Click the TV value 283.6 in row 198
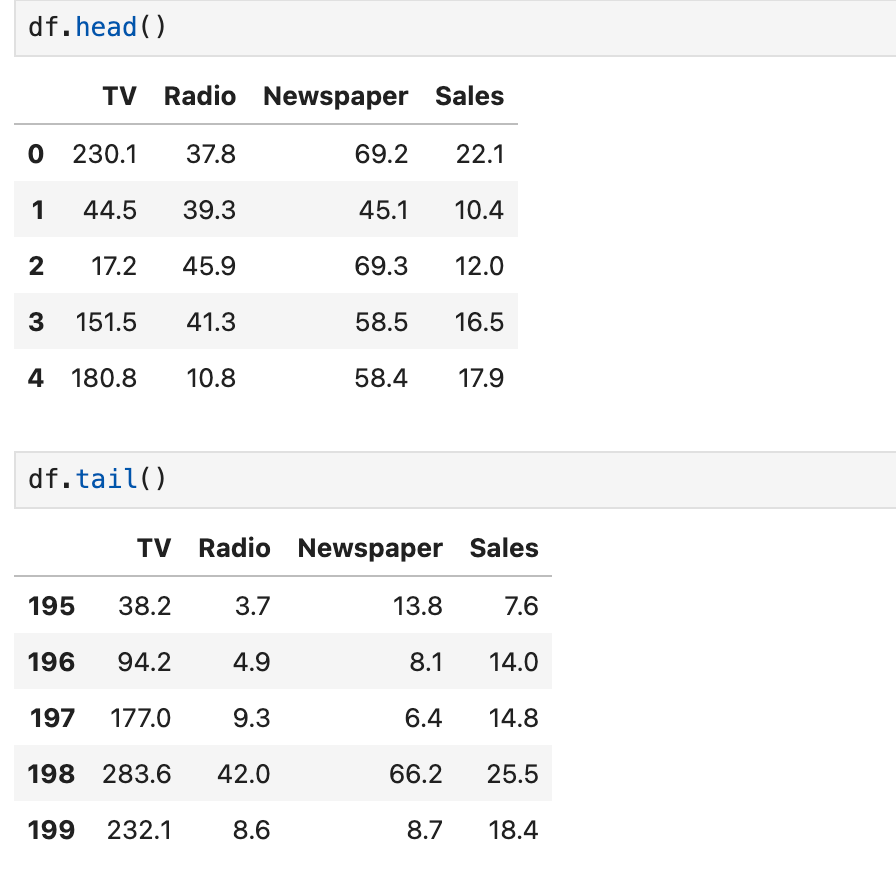The width and height of the screenshot is (896, 884). pyautogui.click(x=139, y=774)
